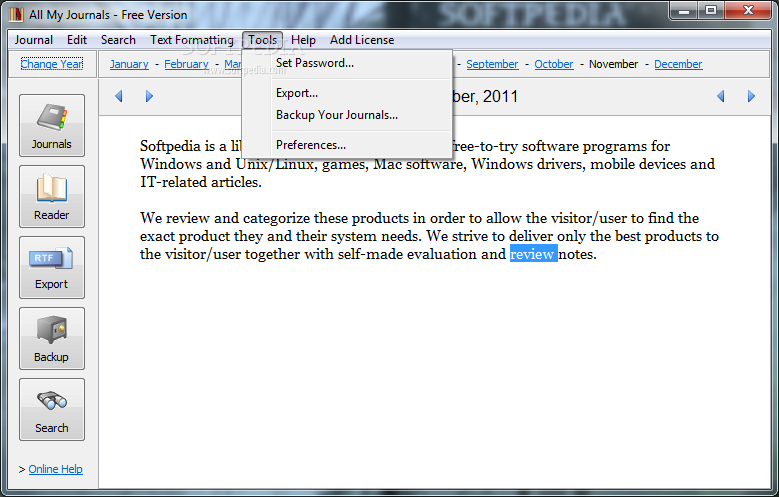Click the left-side previous arrow by date header

(118, 96)
